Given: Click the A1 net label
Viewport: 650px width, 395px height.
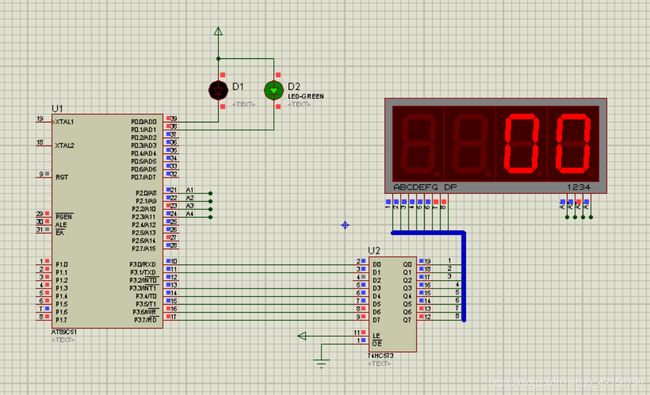Looking at the screenshot, I should point(190,190).
